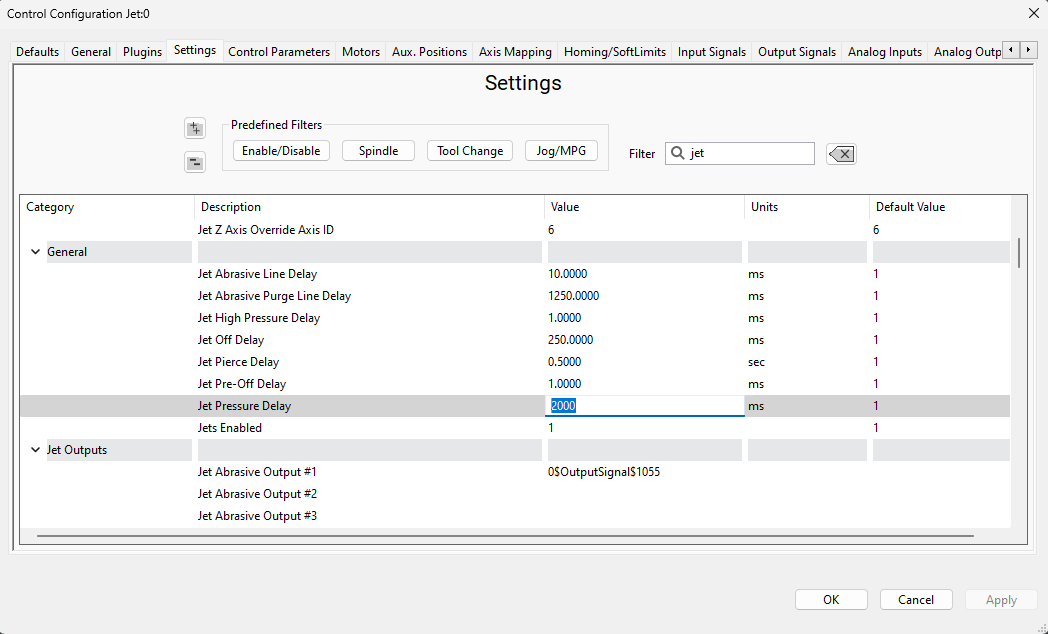Switch to the Motors tab
Image resolution: width=1048 pixels, height=634 pixels.
[x=361, y=52]
